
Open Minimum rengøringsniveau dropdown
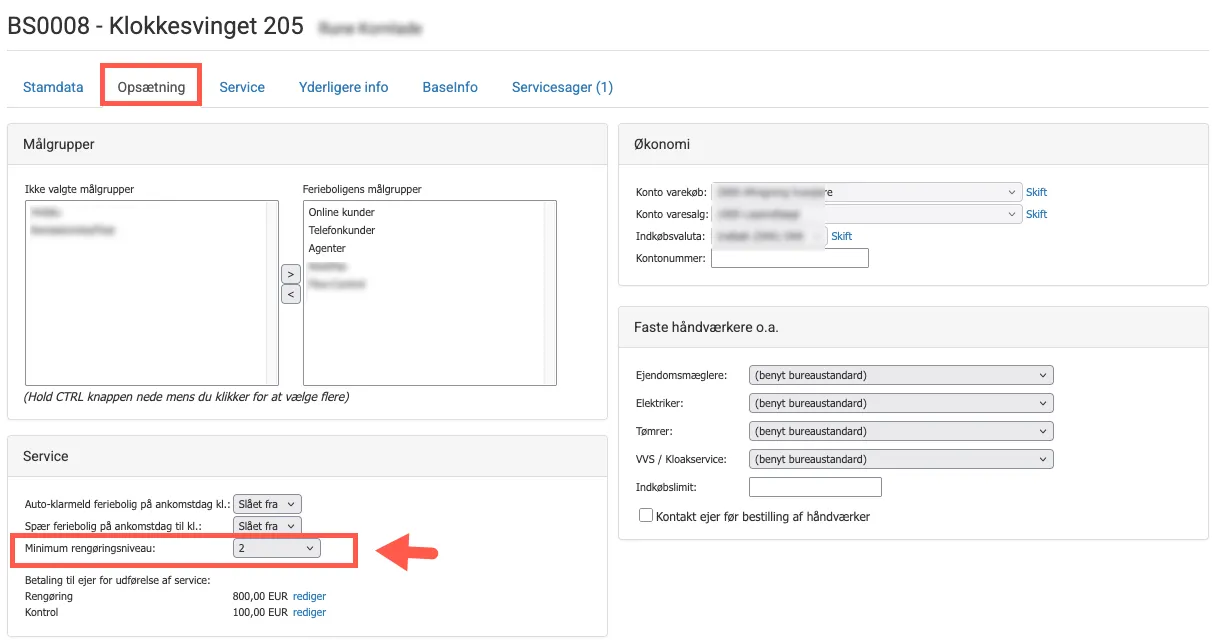click(x=276, y=548)
